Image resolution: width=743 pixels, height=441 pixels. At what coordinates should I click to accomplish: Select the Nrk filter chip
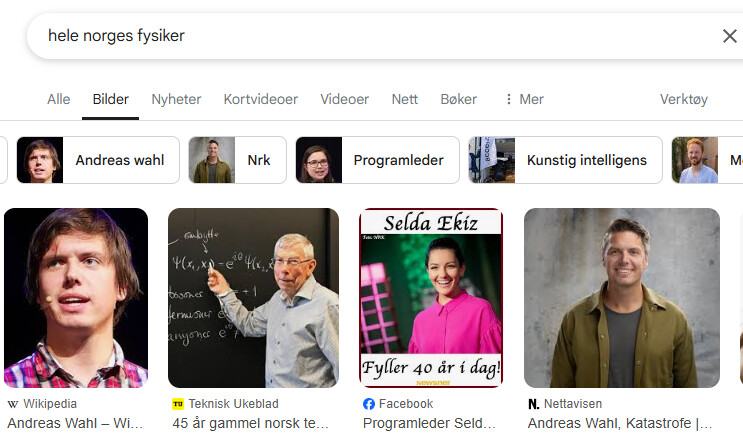pos(237,160)
